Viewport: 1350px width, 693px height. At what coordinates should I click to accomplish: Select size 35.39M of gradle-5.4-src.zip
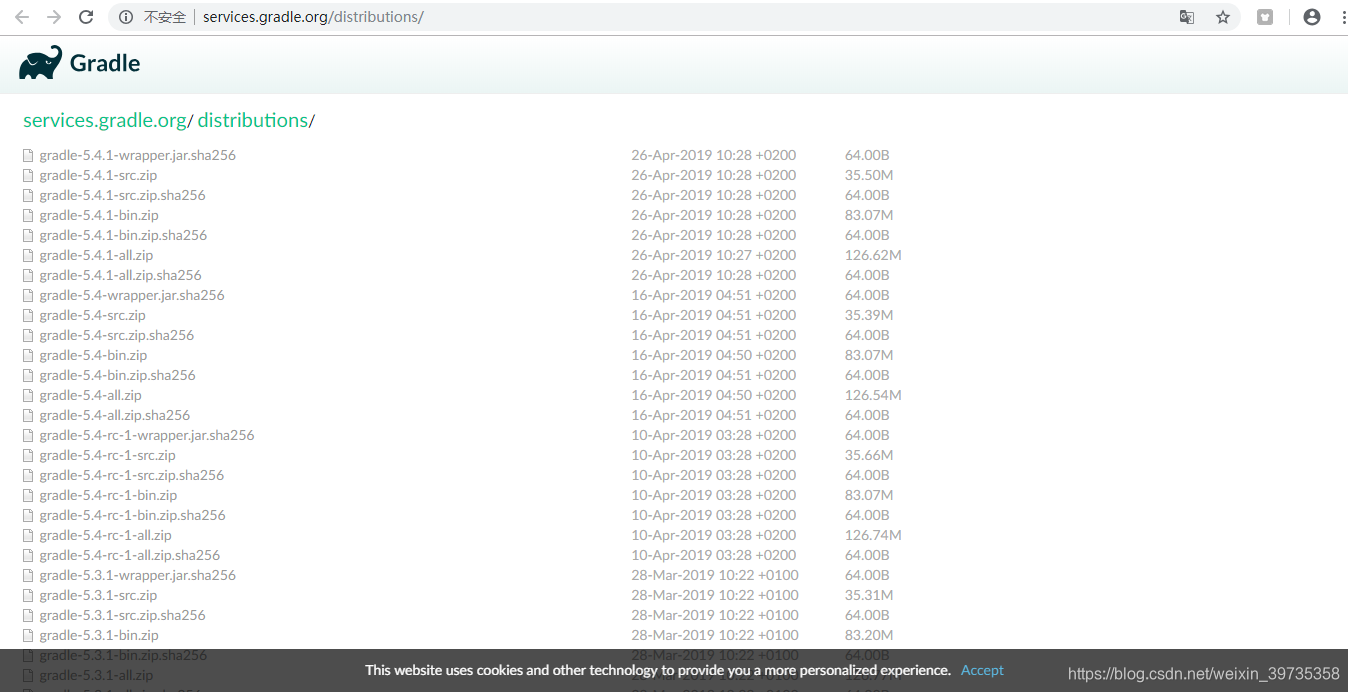pyautogui.click(x=869, y=315)
